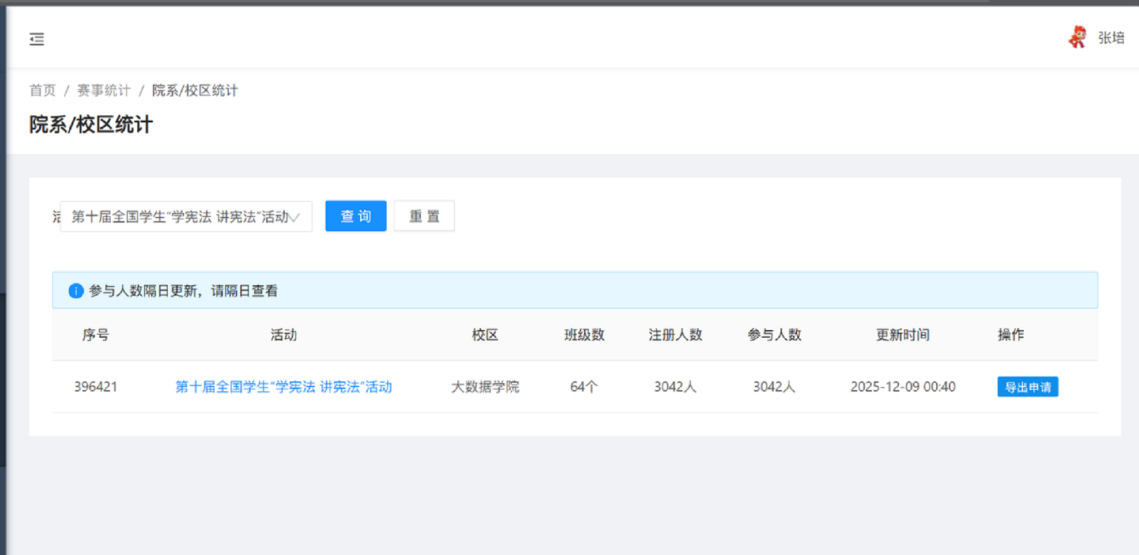Open the activity selection dropdown
Viewport: 1139px width, 555px height.
coord(180,217)
